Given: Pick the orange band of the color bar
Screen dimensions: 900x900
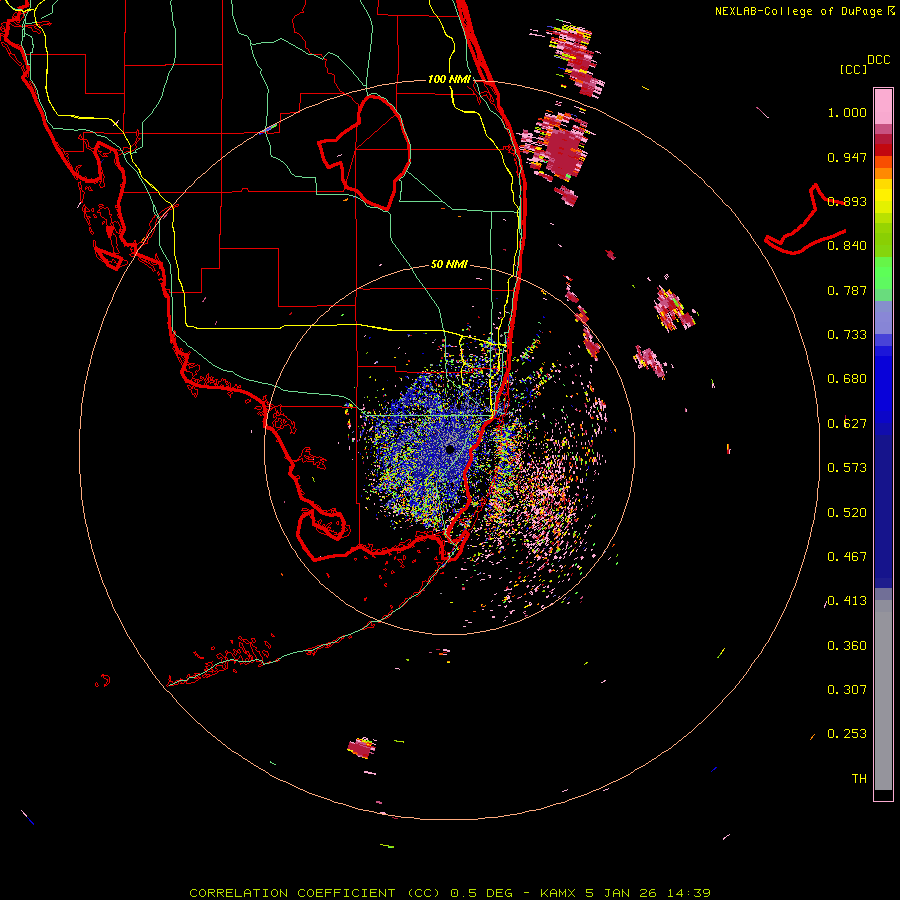Looking at the screenshot, I should (883, 173).
